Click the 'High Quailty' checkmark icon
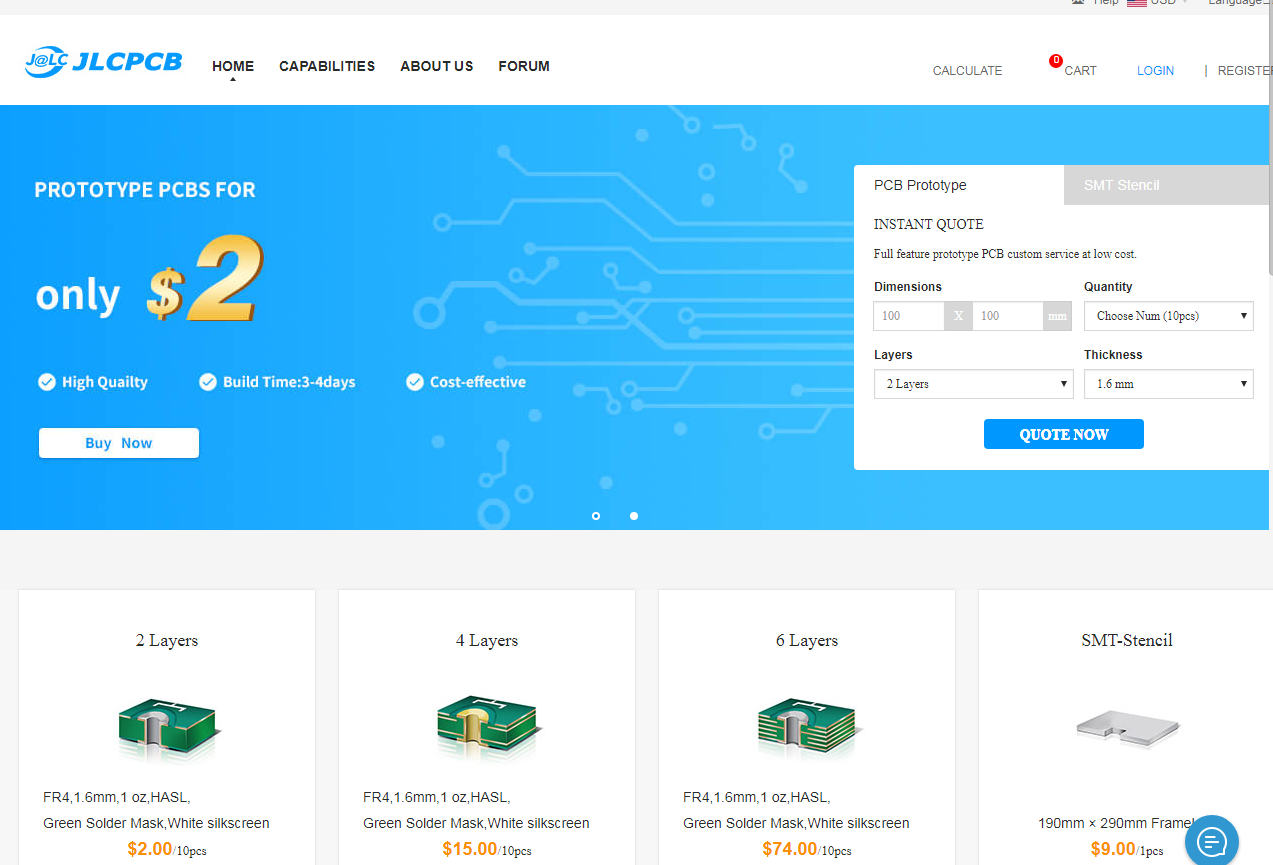The image size is (1273, 865). [x=46, y=382]
